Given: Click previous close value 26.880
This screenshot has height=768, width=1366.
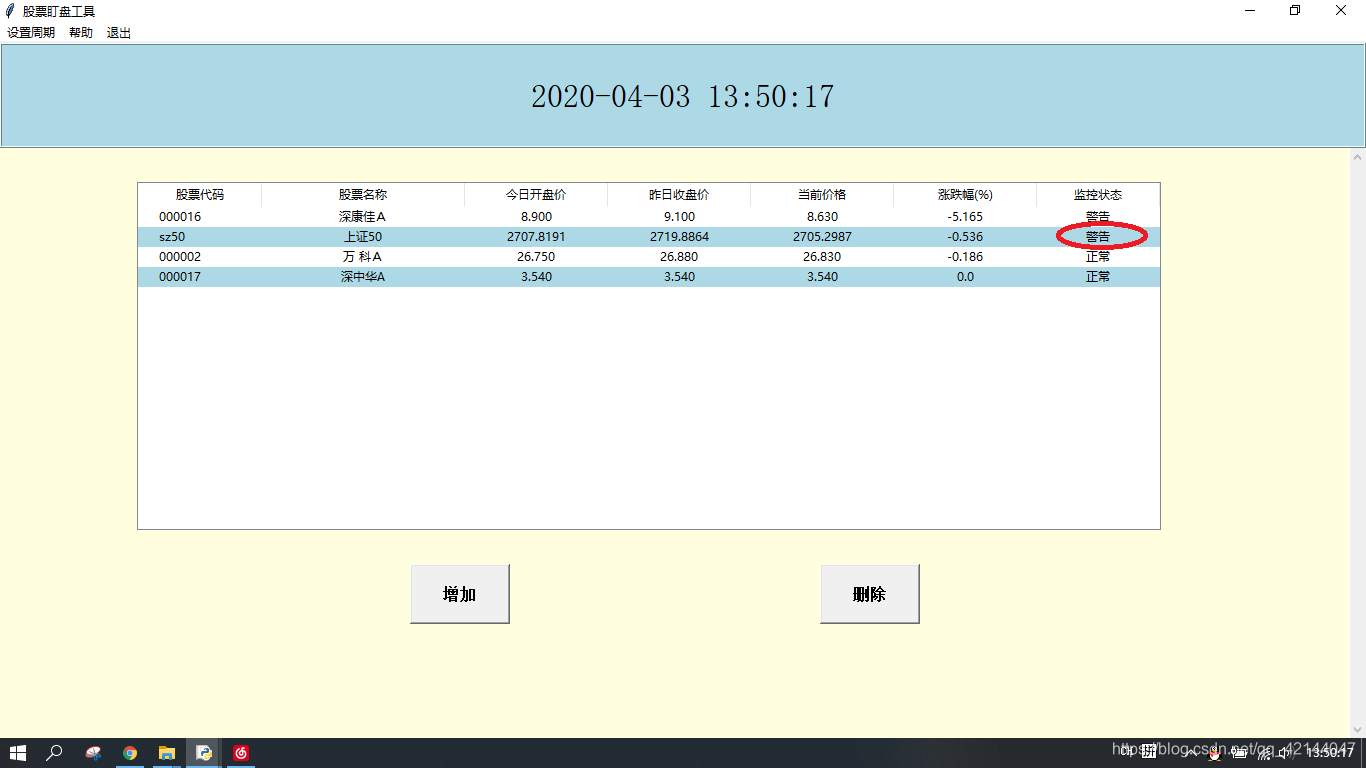Looking at the screenshot, I should pos(679,257).
